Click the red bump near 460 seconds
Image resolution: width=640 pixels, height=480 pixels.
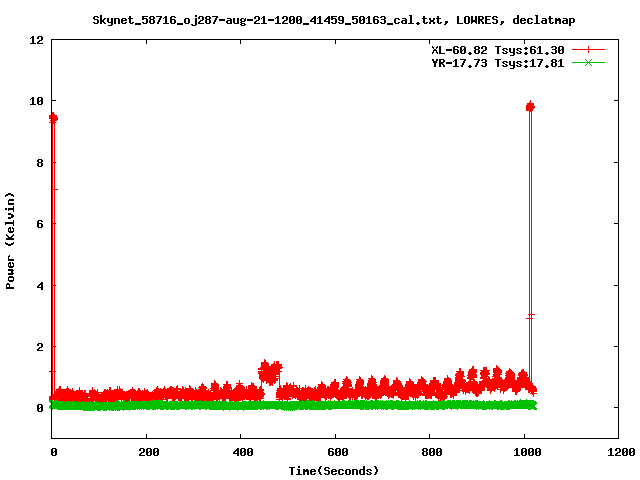click(x=270, y=372)
